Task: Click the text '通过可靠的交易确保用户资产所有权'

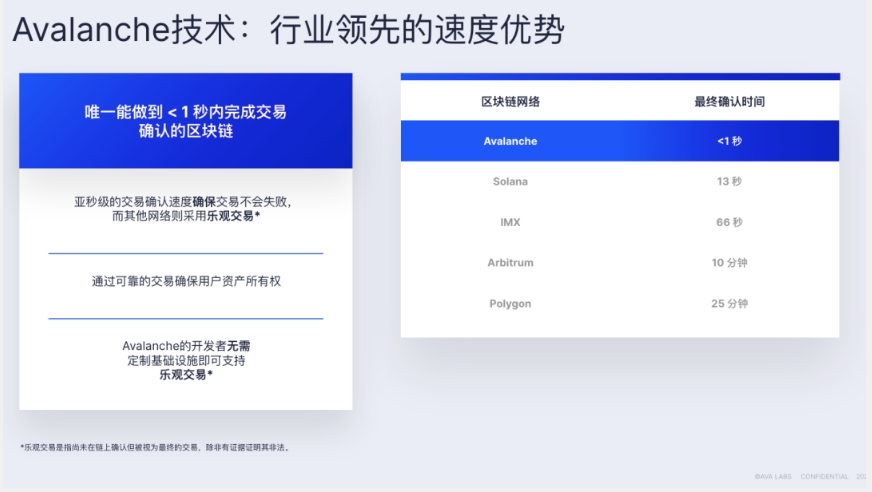Action: (186, 281)
